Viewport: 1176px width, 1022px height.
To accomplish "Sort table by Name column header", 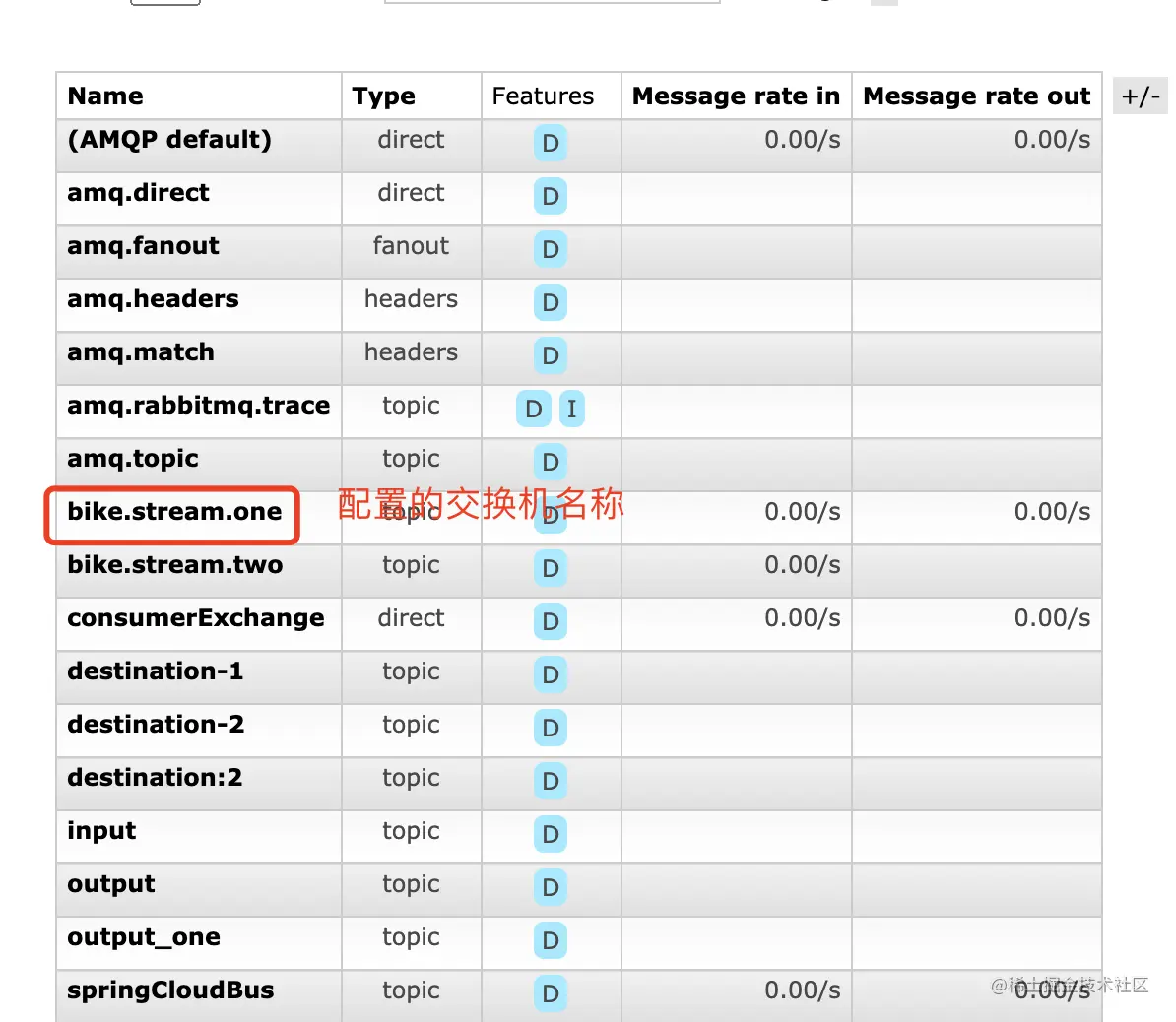I will pos(105,96).
